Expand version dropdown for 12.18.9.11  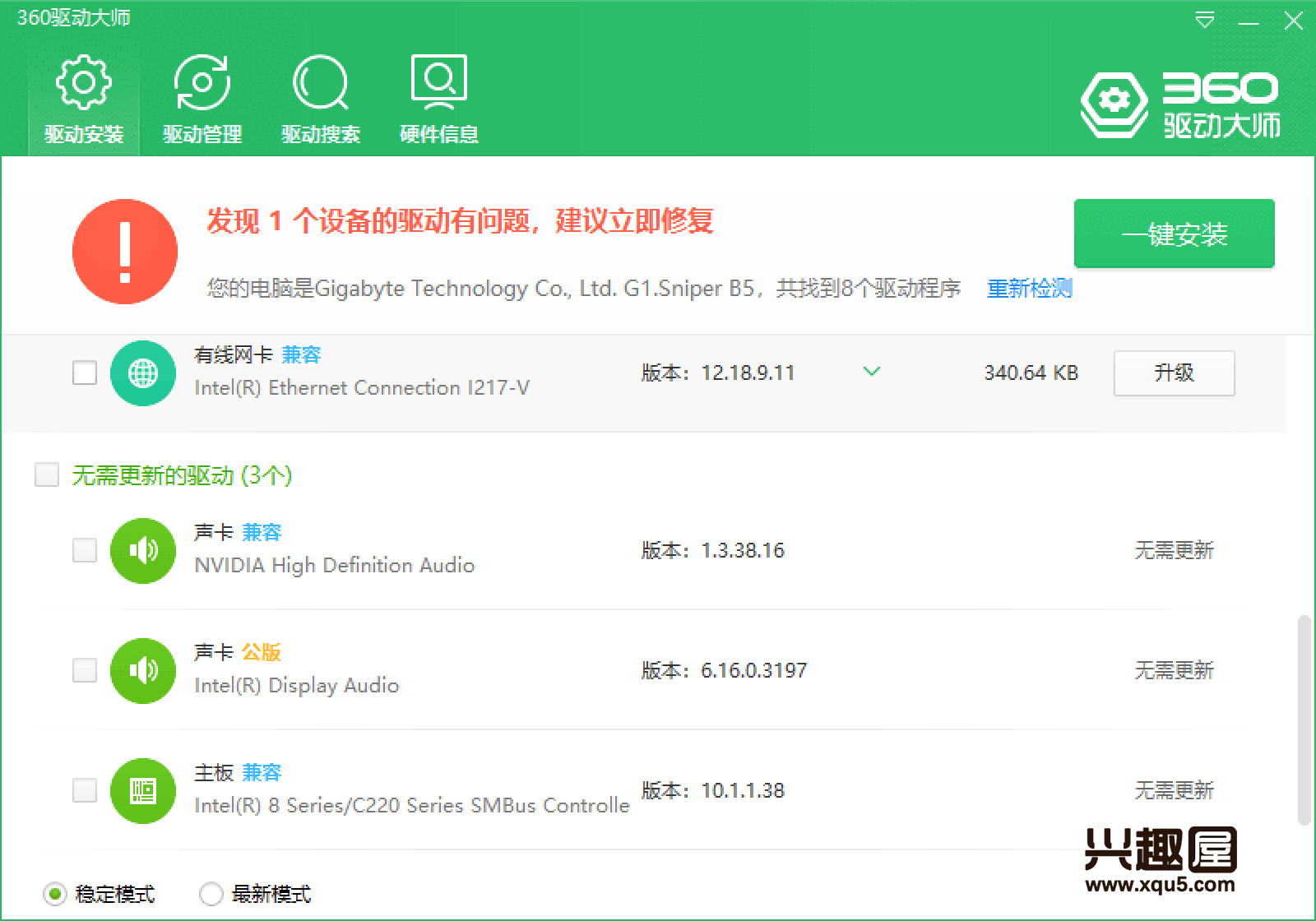pyautogui.click(x=872, y=372)
